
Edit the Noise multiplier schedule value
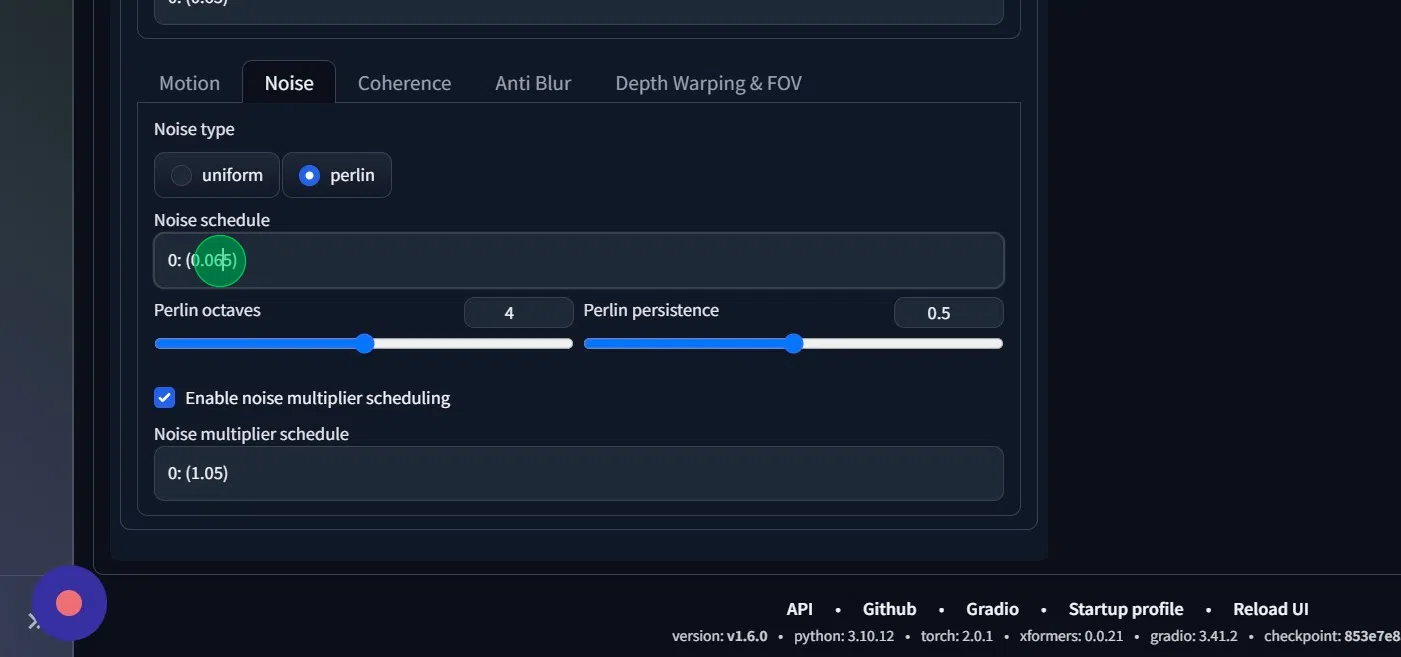[578, 473]
